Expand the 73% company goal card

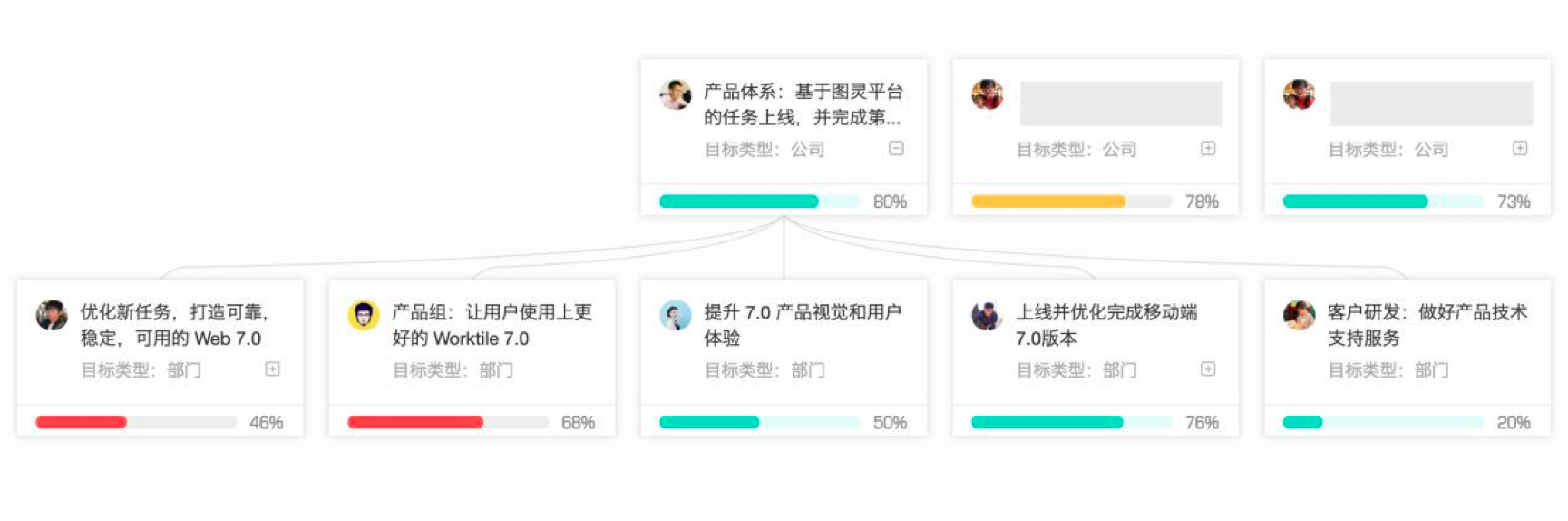[1520, 148]
